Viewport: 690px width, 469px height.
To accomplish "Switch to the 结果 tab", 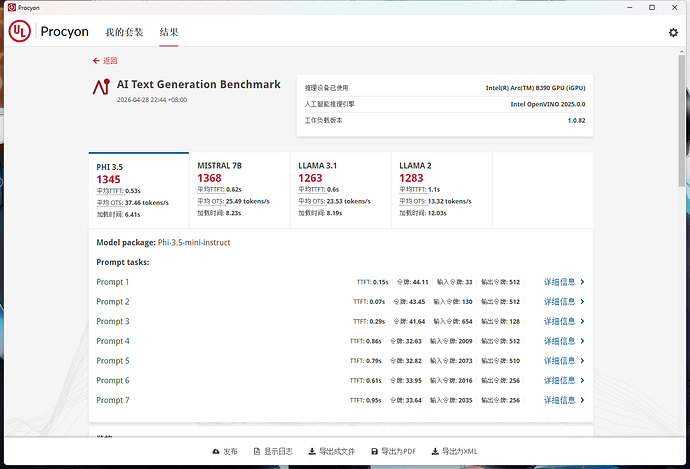I will tap(169, 32).
